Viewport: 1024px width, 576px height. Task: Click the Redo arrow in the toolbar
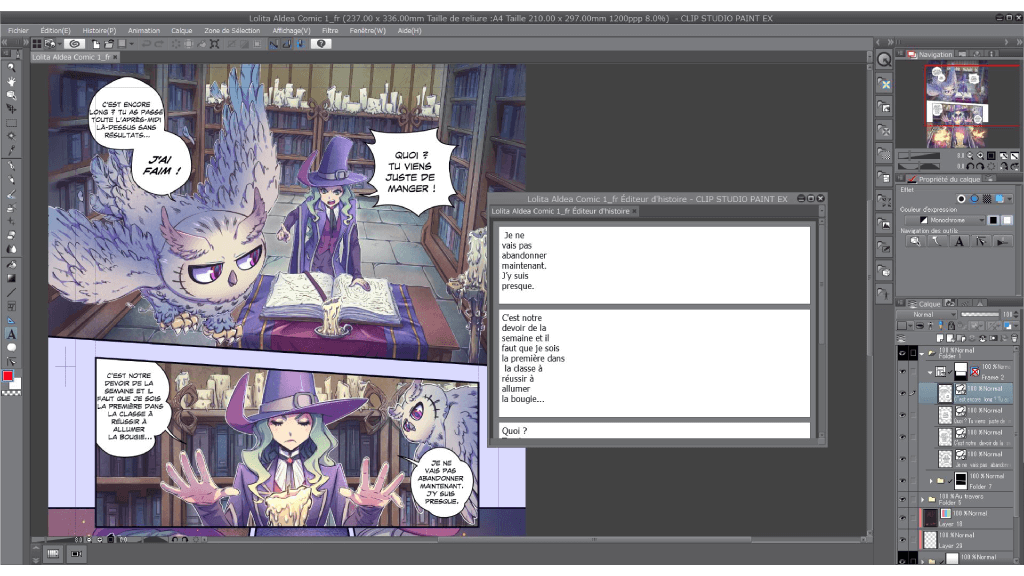pos(159,44)
